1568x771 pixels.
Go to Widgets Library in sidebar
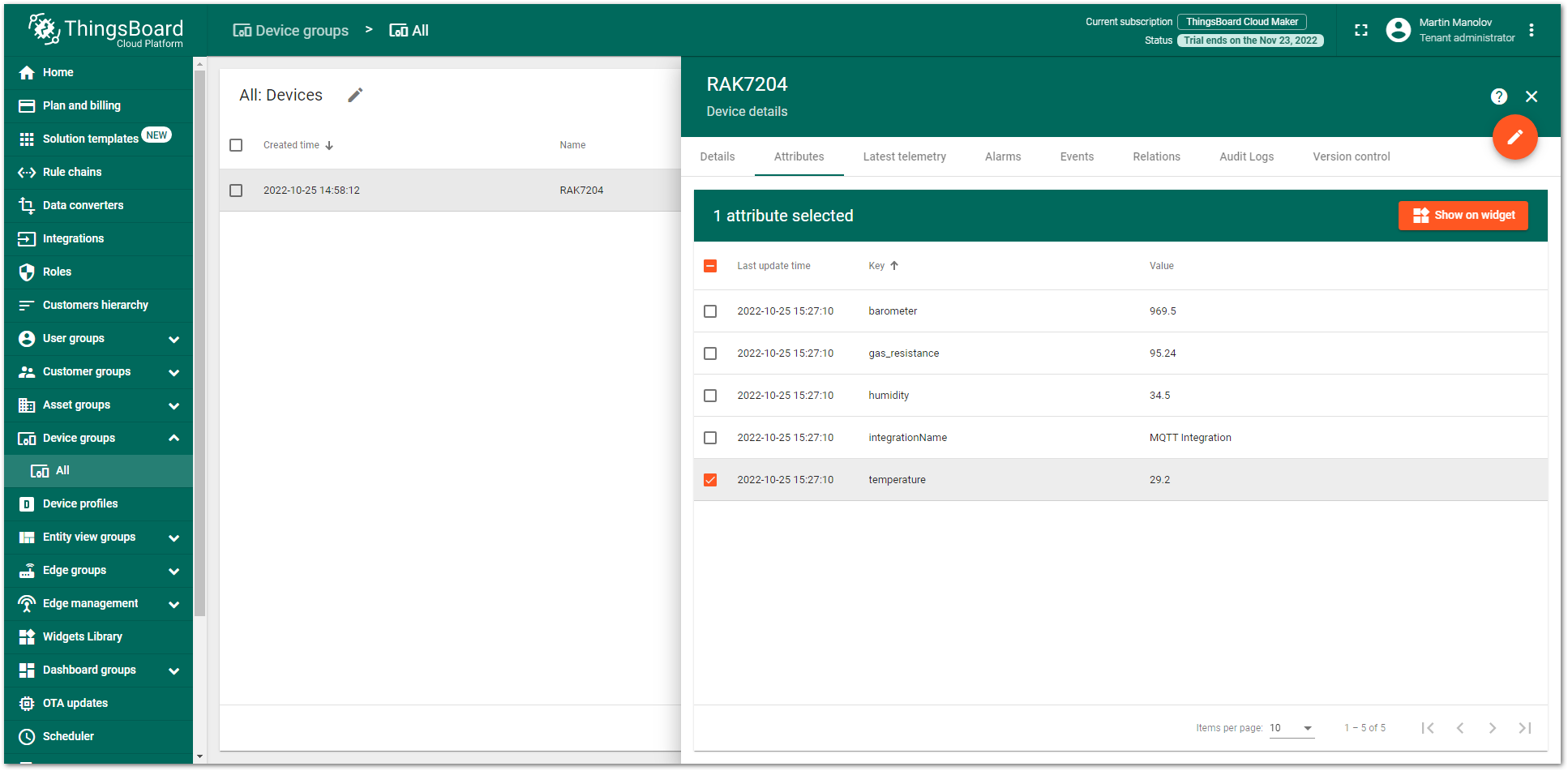pos(82,636)
